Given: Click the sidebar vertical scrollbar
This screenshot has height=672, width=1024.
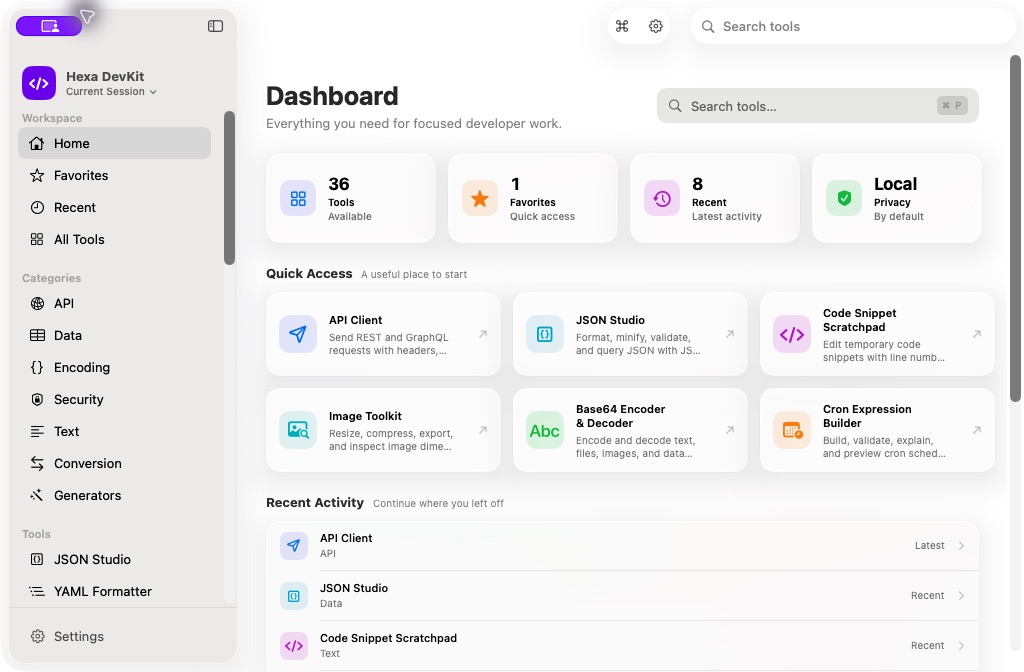Looking at the screenshot, I should pos(229,188).
